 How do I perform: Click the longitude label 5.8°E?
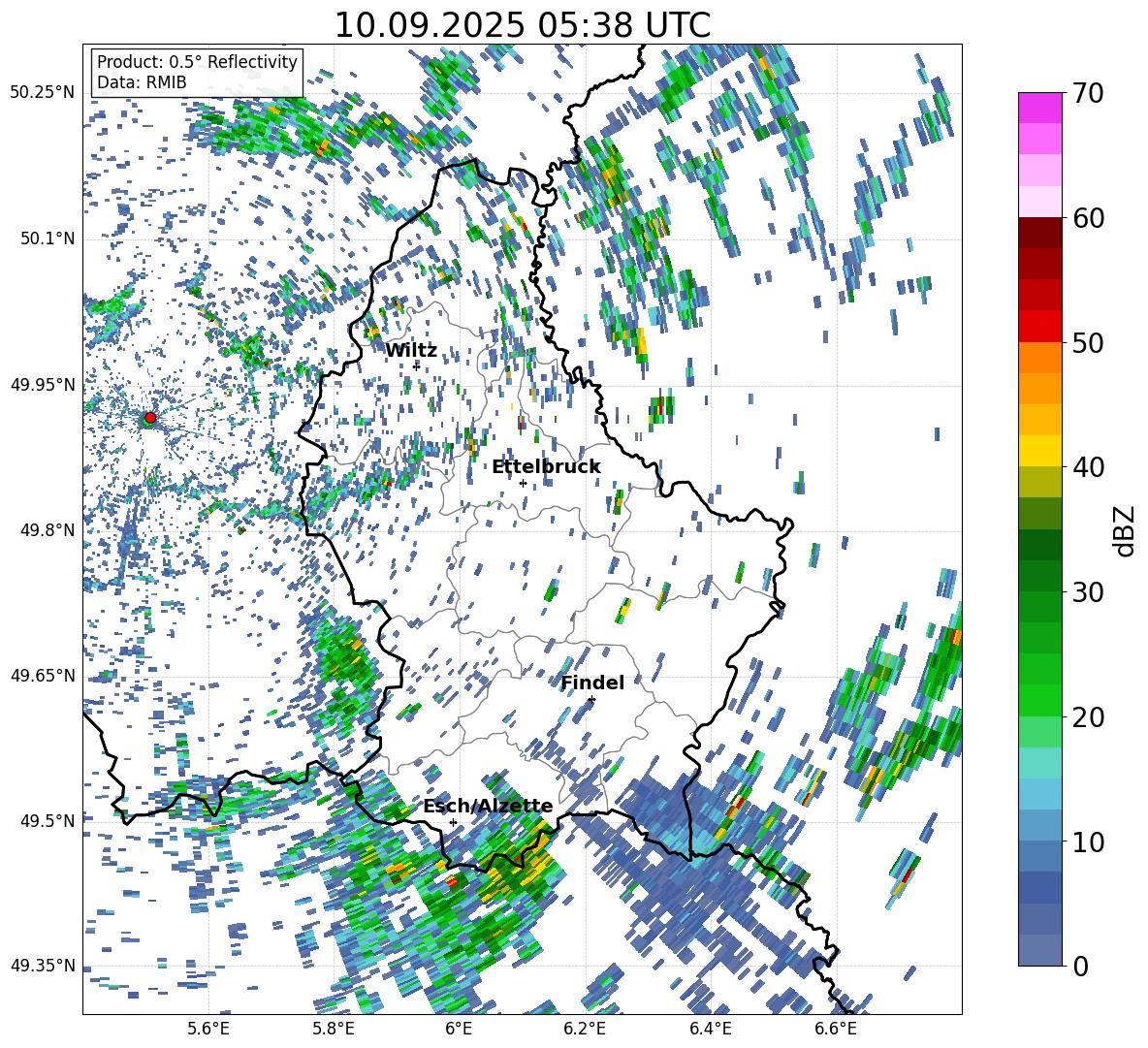pyautogui.click(x=334, y=1029)
